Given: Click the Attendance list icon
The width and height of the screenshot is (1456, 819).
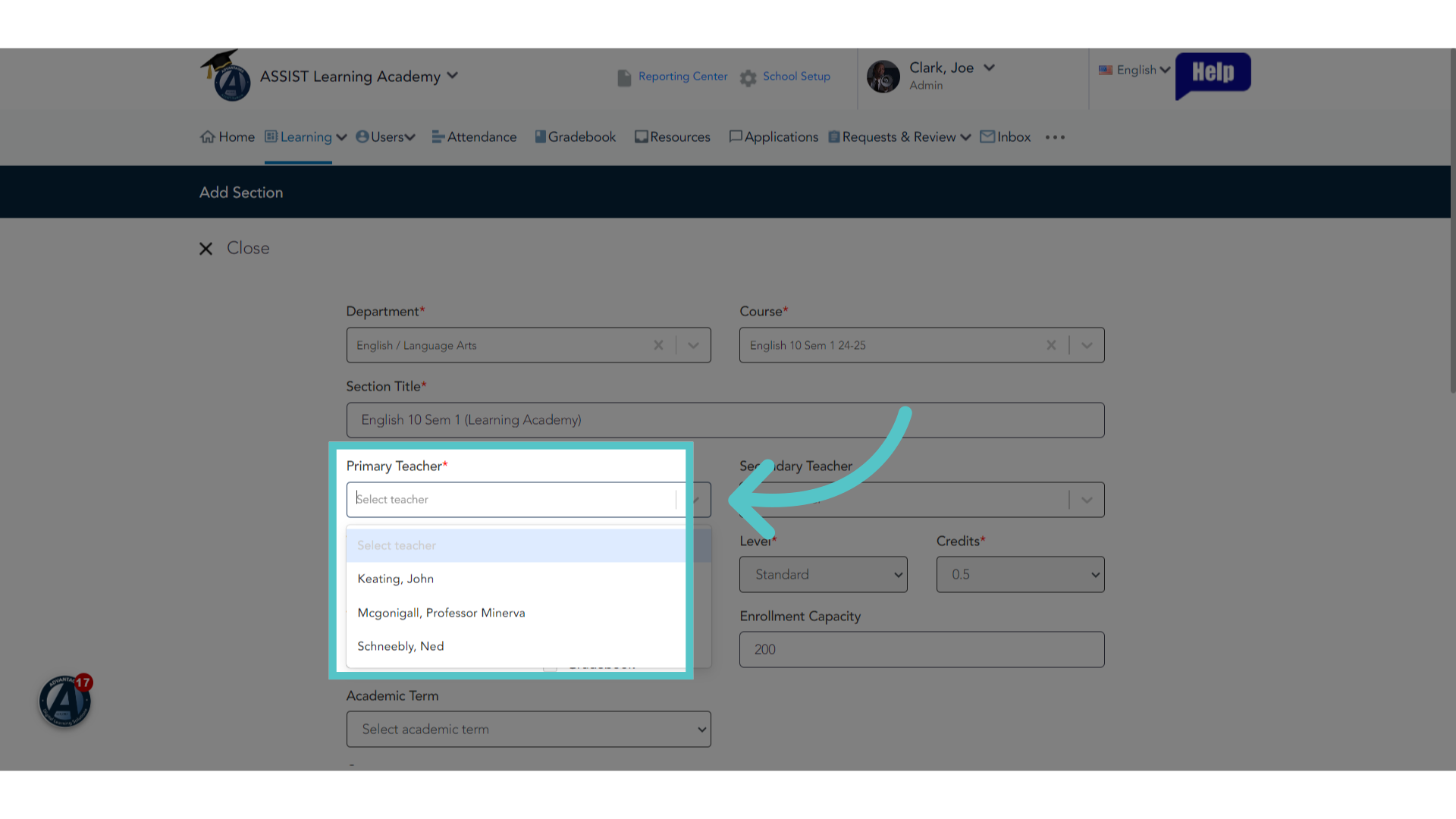Looking at the screenshot, I should point(438,136).
